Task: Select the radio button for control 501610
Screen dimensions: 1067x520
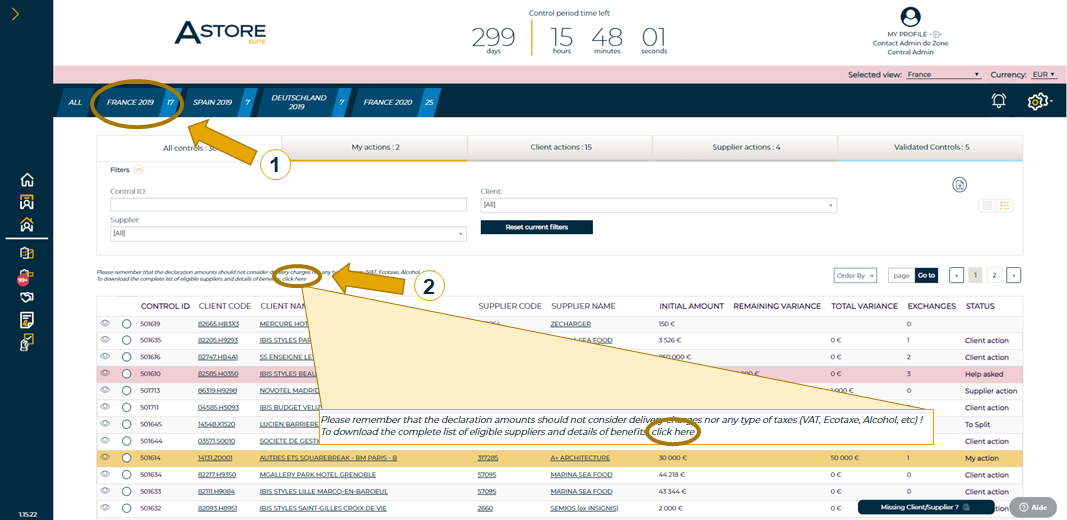Action: (127, 374)
